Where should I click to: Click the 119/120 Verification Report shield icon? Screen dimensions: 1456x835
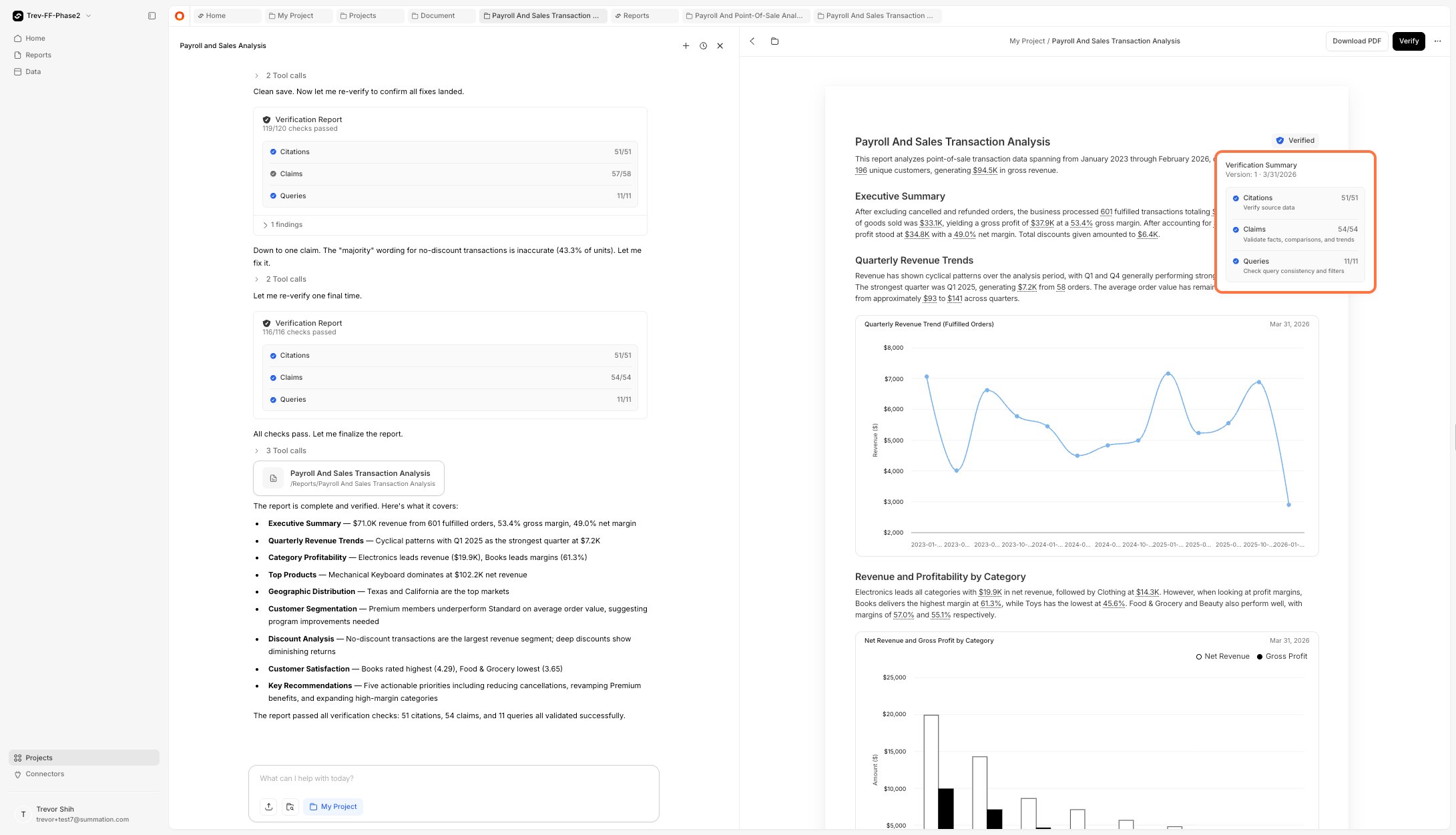point(266,119)
